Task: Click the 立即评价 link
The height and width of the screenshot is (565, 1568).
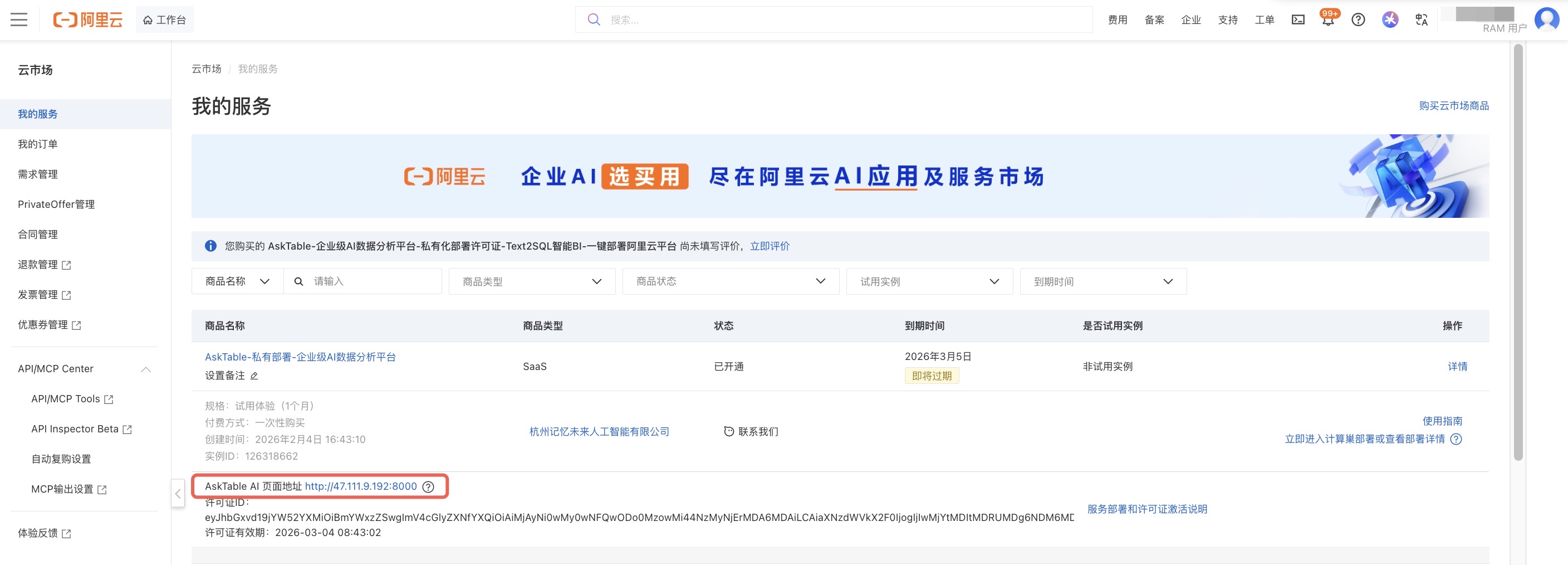Action: pyautogui.click(x=770, y=246)
